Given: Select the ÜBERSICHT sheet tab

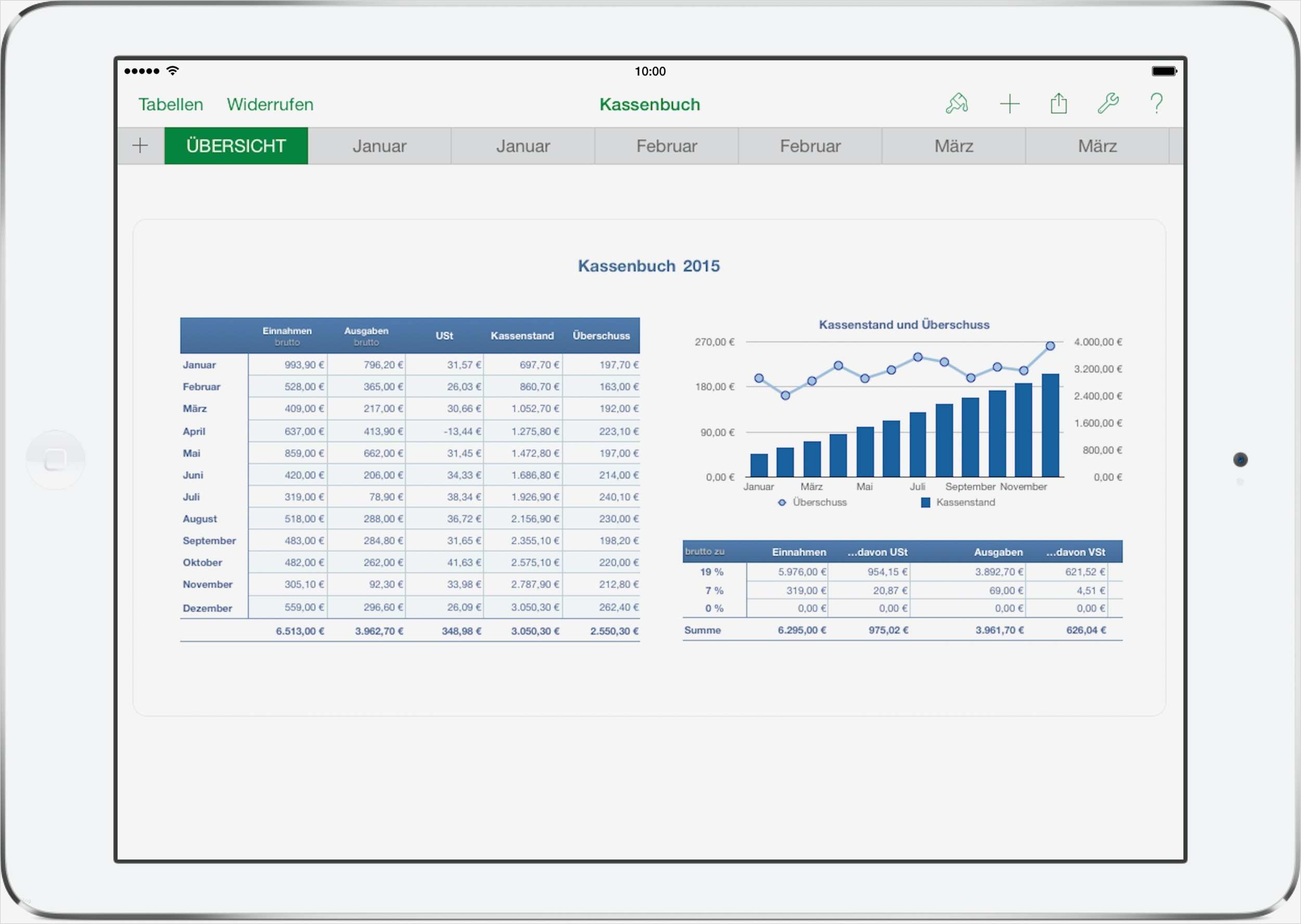Looking at the screenshot, I should 236,146.
